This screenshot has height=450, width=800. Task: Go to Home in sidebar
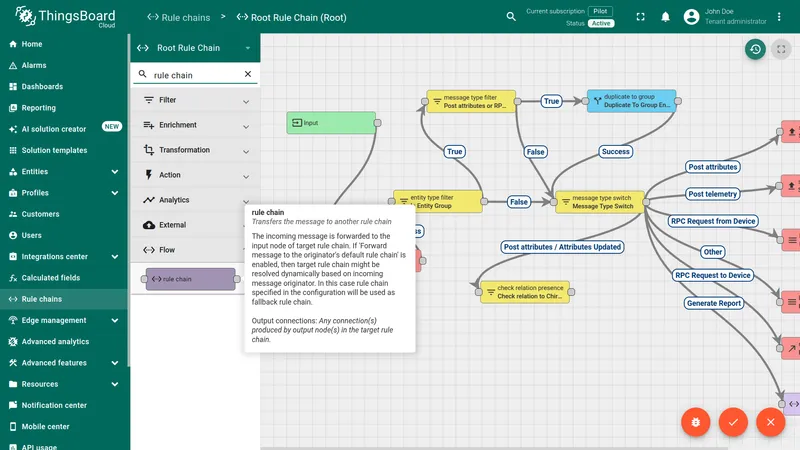pyautogui.click(x=64, y=44)
